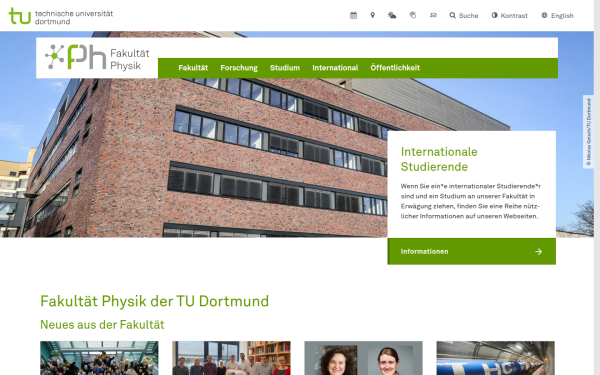The image size is (600, 375).
Task: Switch language to English
Action: tap(557, 15)
